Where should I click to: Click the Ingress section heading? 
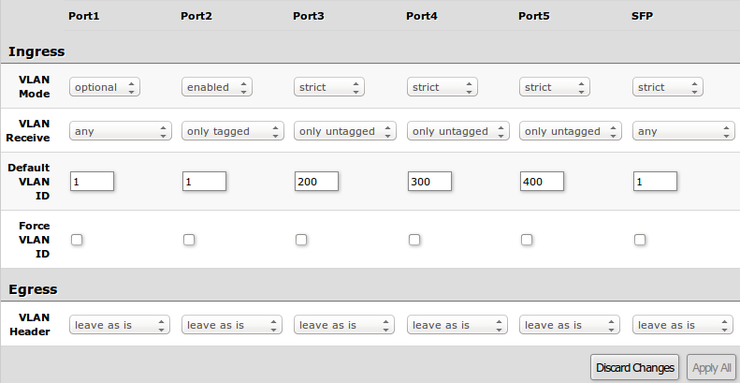click(36, 51)
